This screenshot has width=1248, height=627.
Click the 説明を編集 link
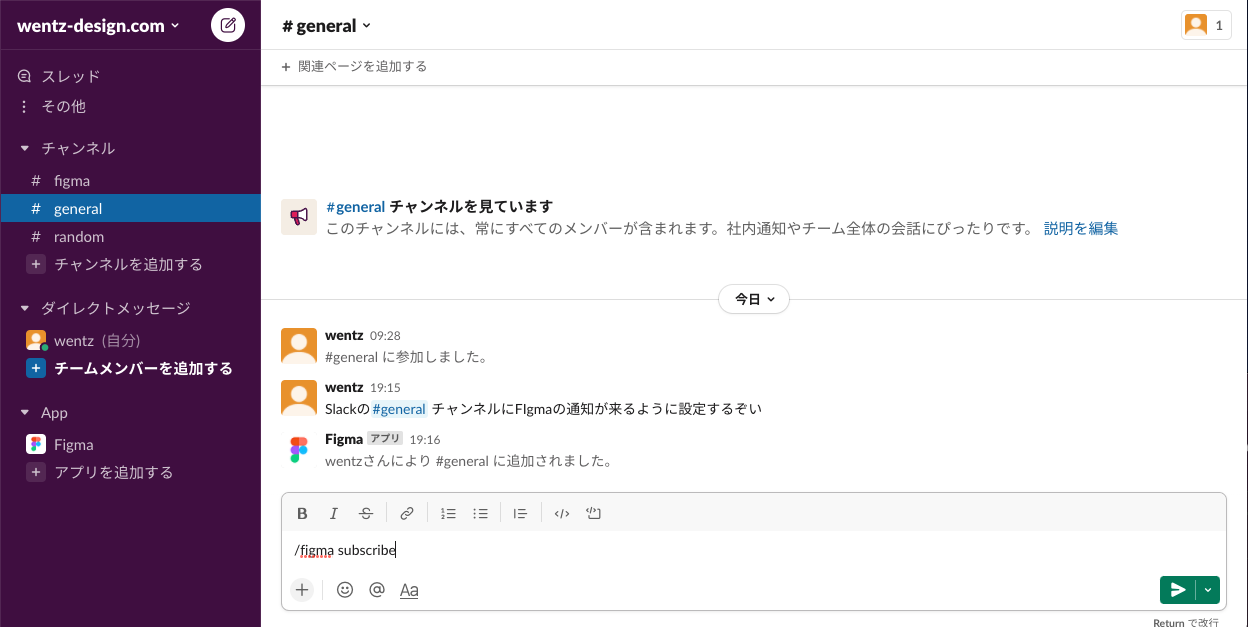pos(1081,229)
